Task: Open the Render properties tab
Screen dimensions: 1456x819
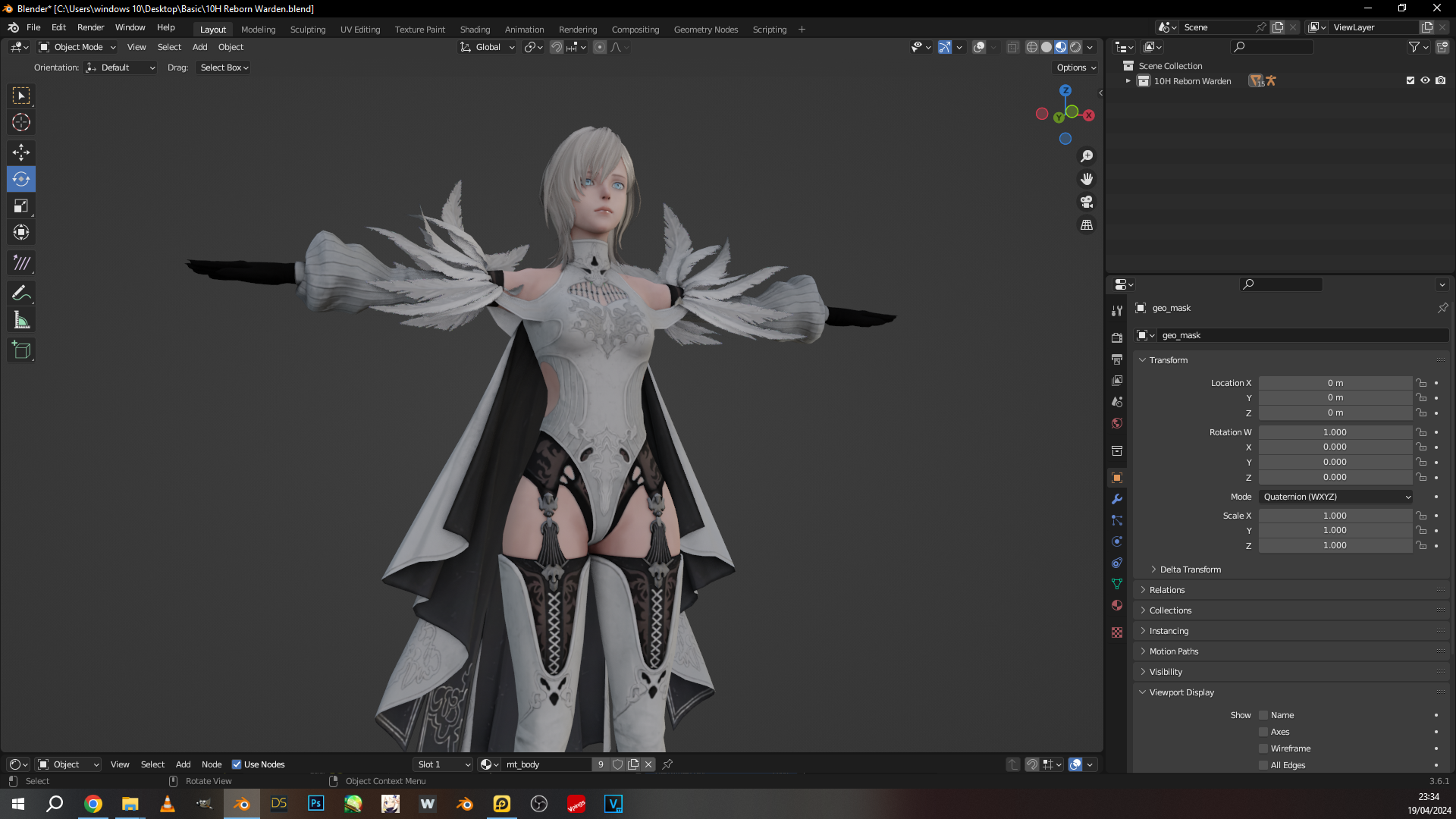Action: [x=1117, y=337]
